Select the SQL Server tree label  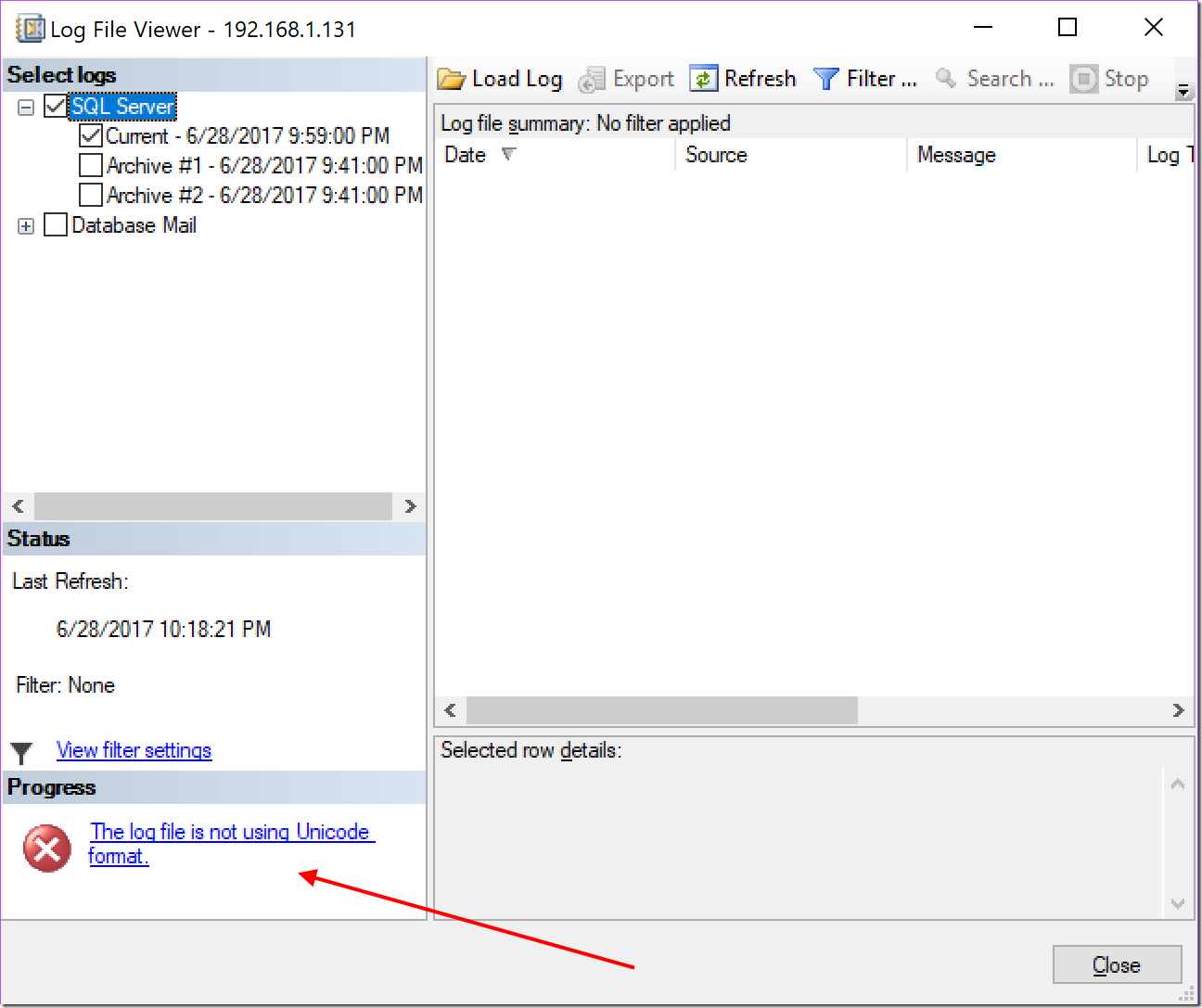[x=122, y=106]
